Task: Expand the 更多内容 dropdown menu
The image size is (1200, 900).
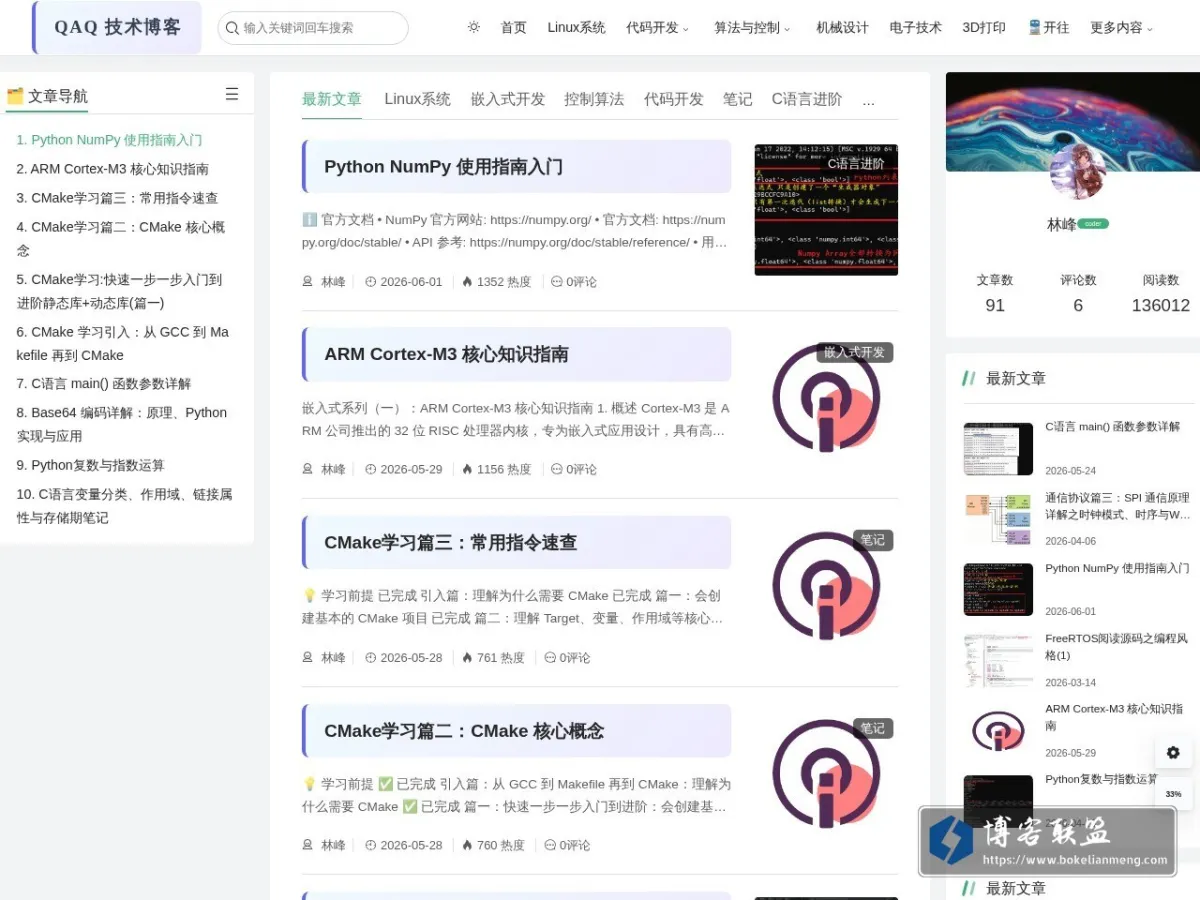Action: pyautogui.click(x=1121, y=27)
